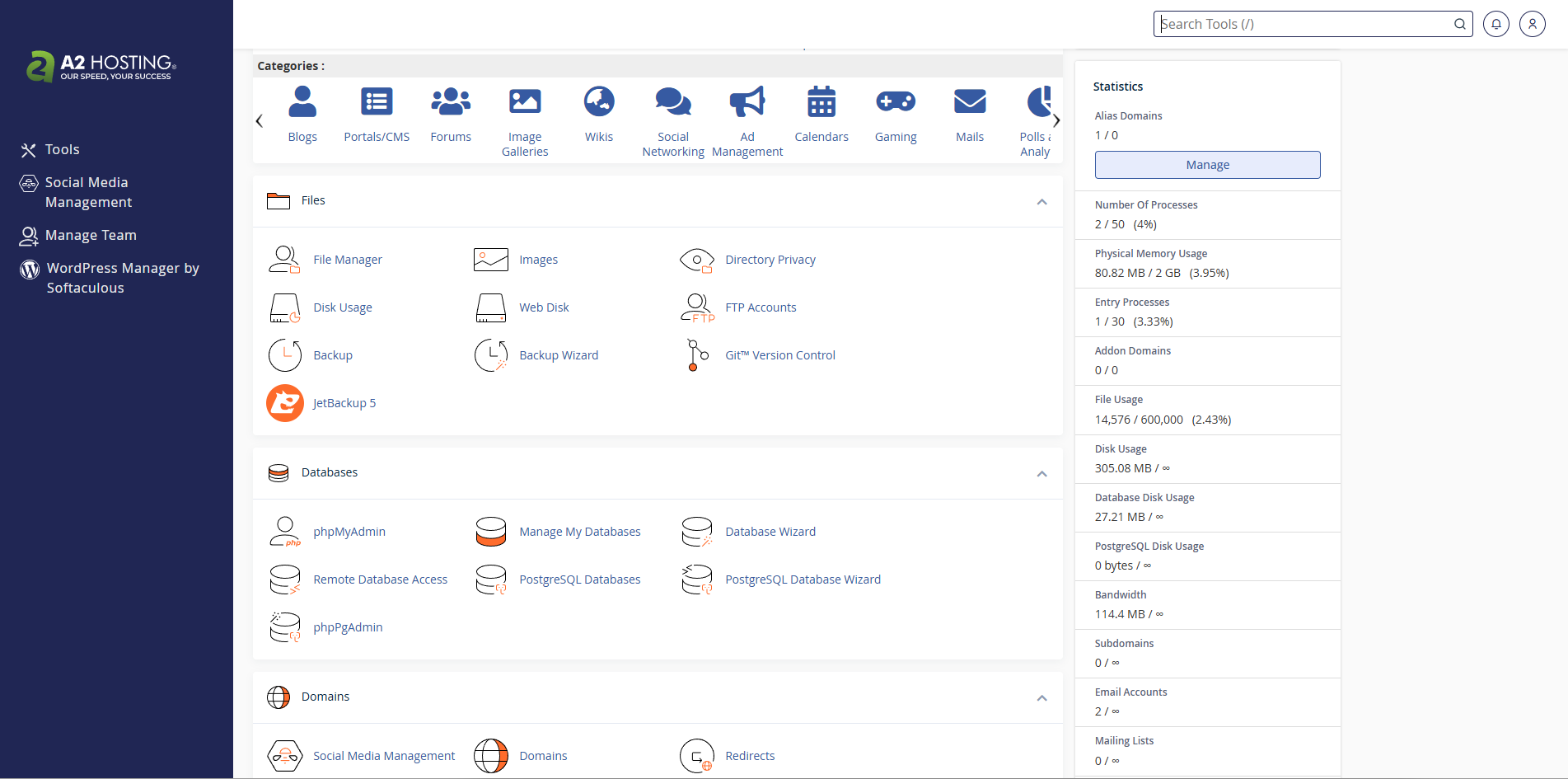The height and width of the screenshot is (779, 1568).
Task: Open the File Manager link
Action: click(348, 260)
